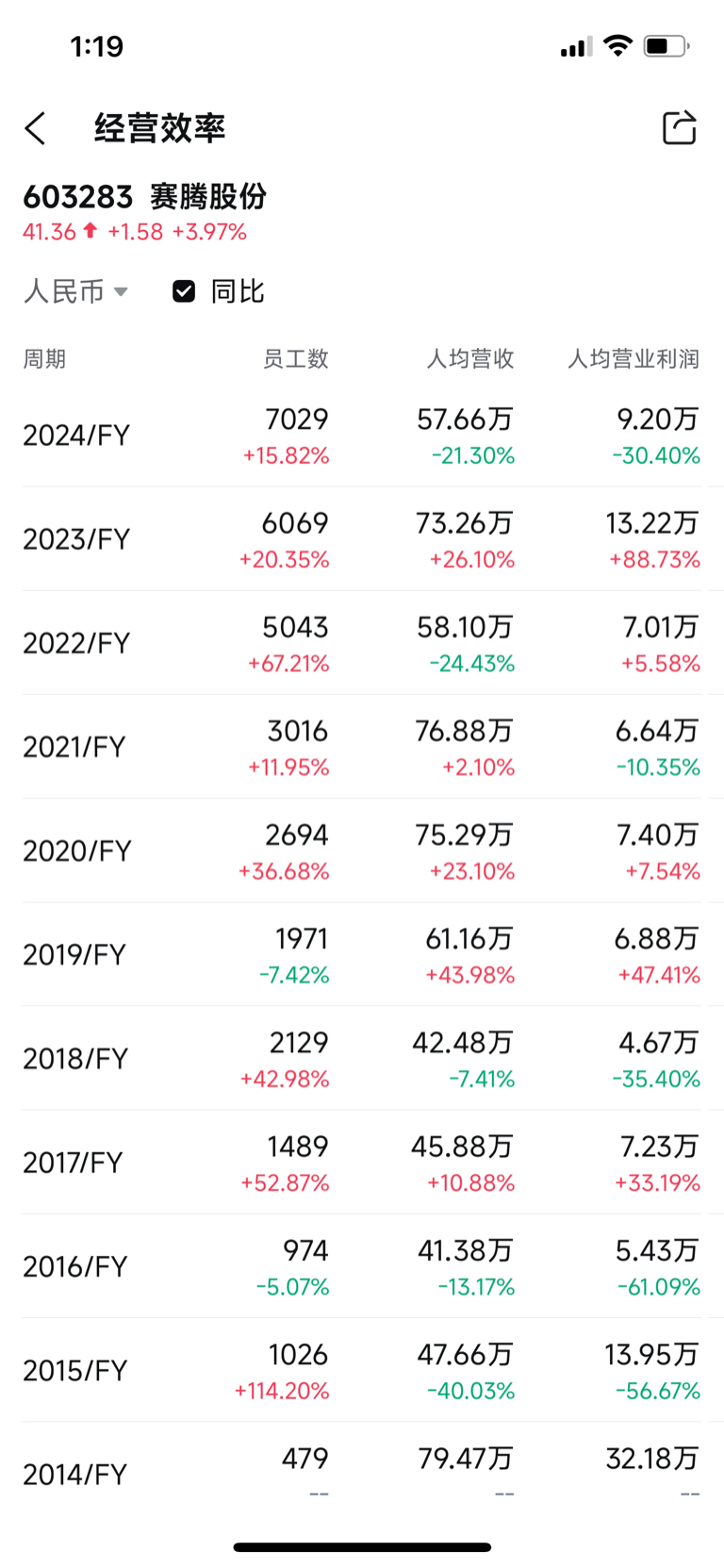The image size is (724, 1568).
Task: Tap the Wi-Fi status icon
Action: [x=617, y=45]
